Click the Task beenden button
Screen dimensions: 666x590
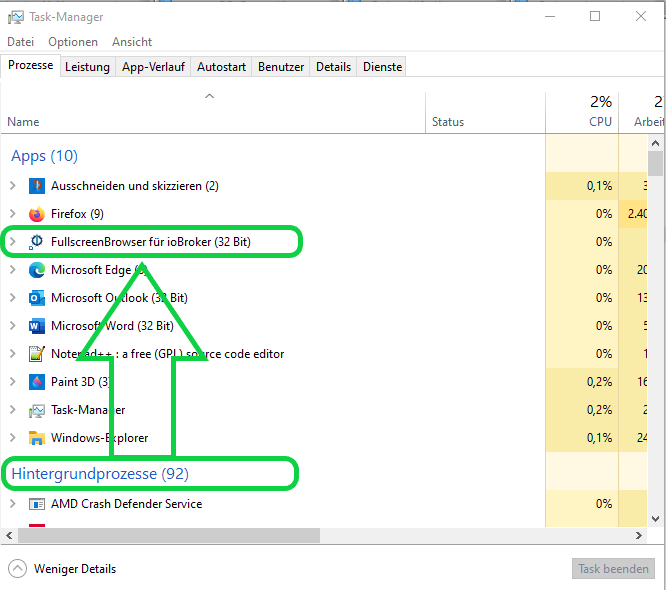click(x=613, y=569)
